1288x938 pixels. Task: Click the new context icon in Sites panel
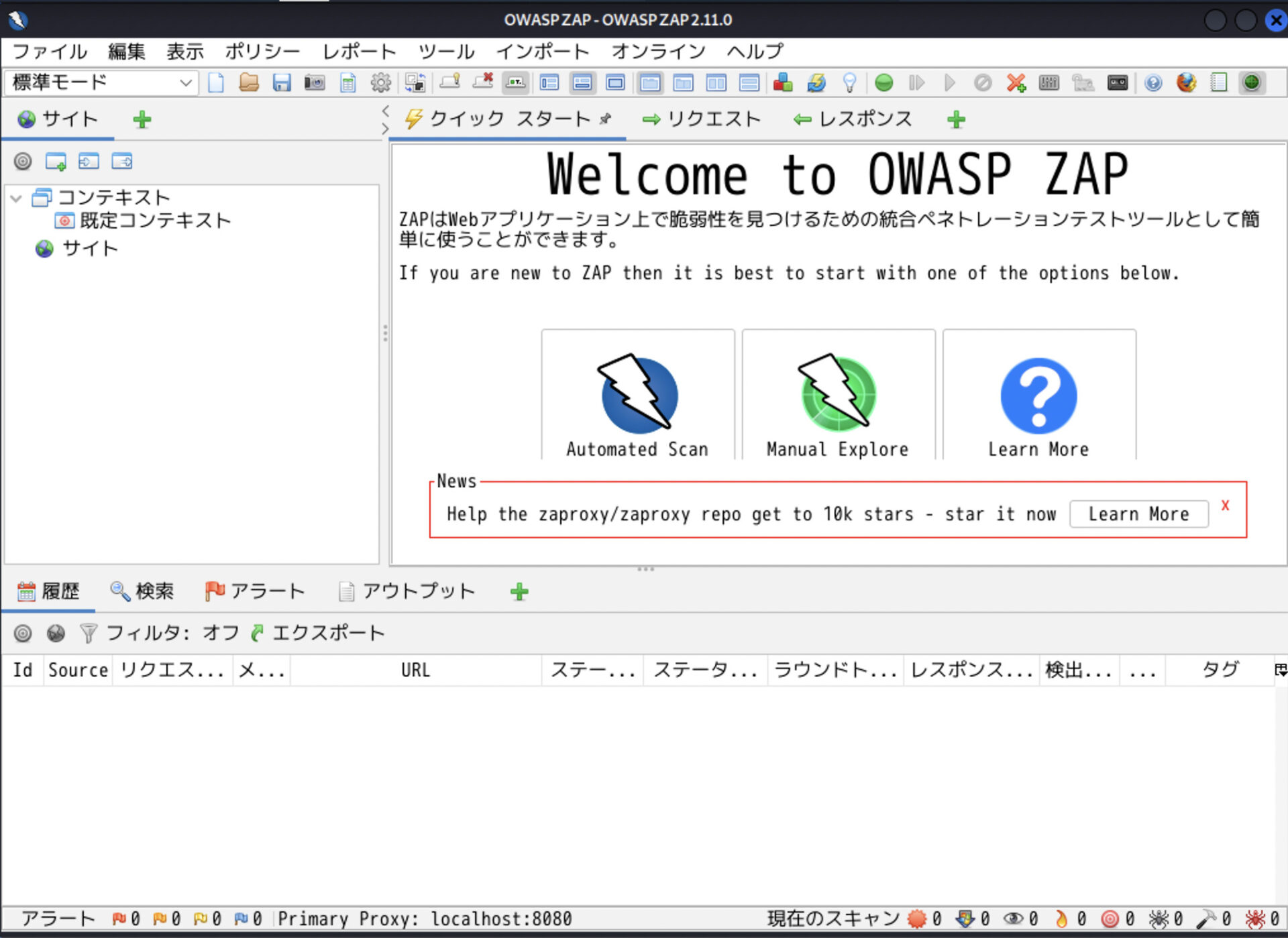point(56,162)
